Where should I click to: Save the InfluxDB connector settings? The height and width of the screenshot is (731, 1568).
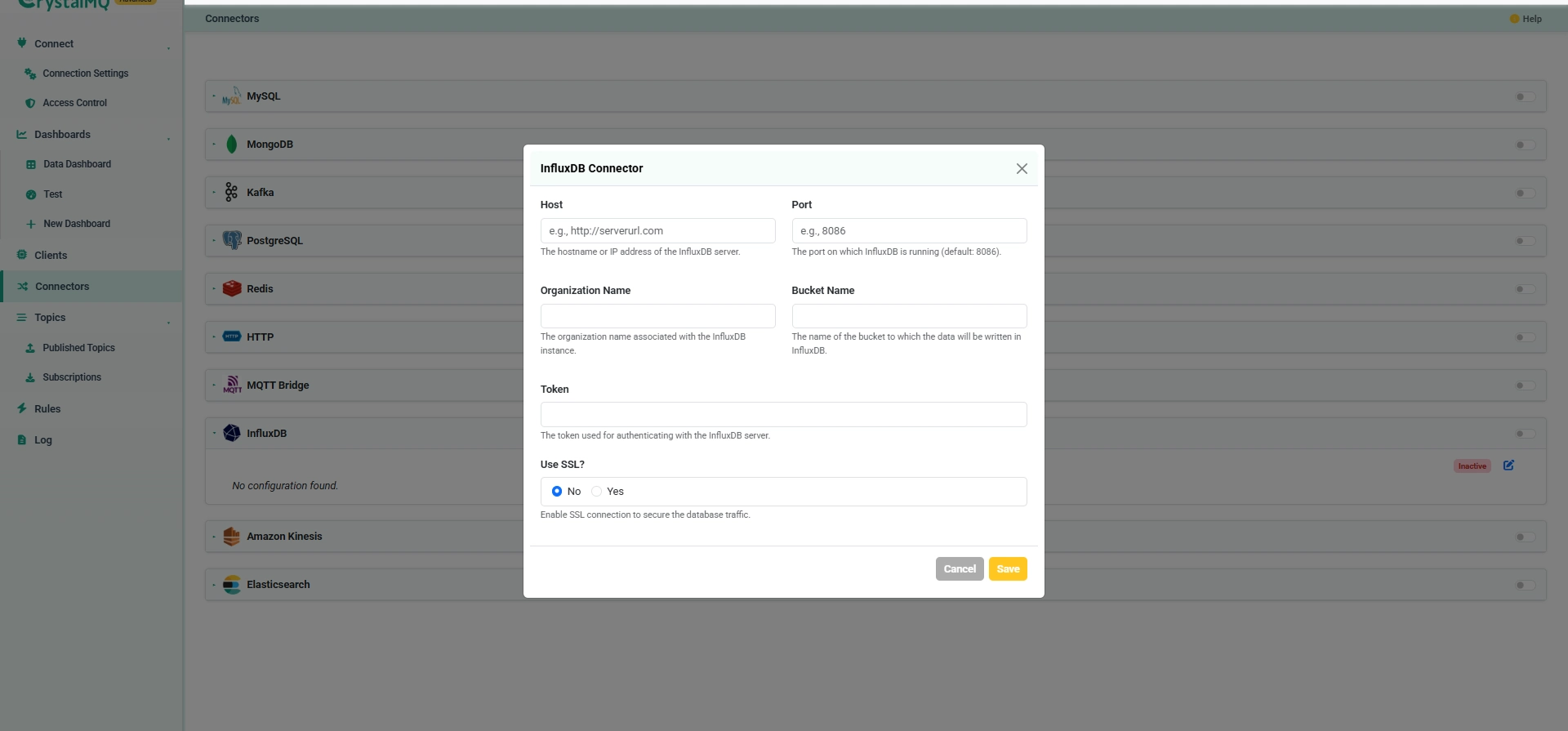[1008, 569]
